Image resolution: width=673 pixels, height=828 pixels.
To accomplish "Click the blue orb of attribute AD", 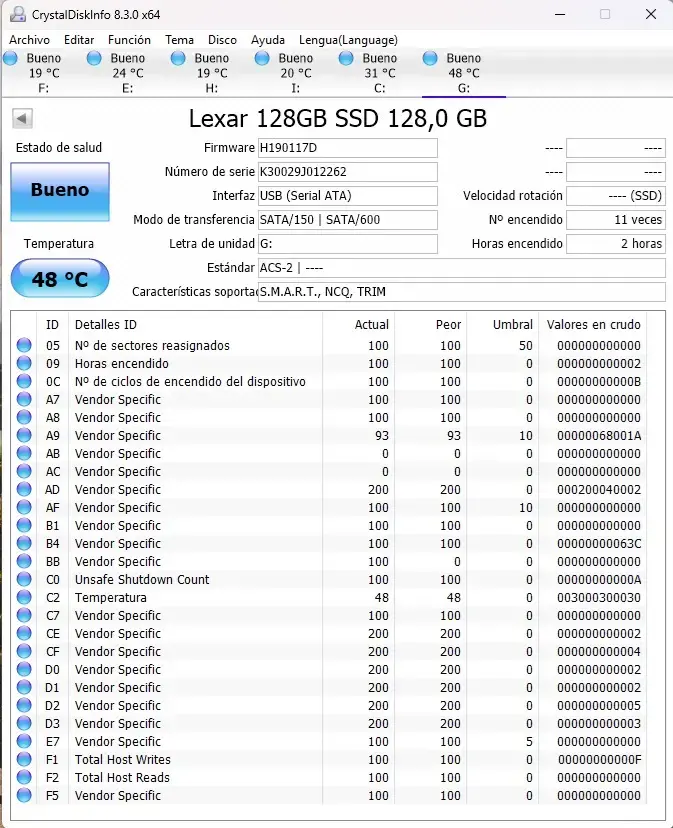I will click(24, 489).
